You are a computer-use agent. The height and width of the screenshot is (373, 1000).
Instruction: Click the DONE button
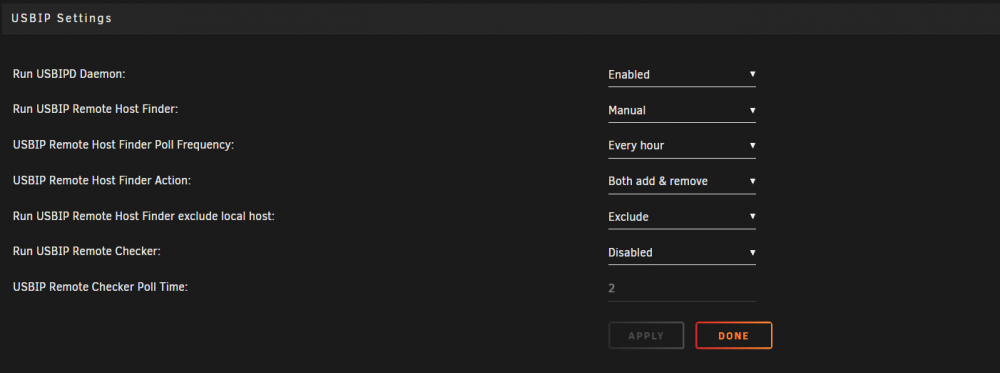click(x=733, y=335)
